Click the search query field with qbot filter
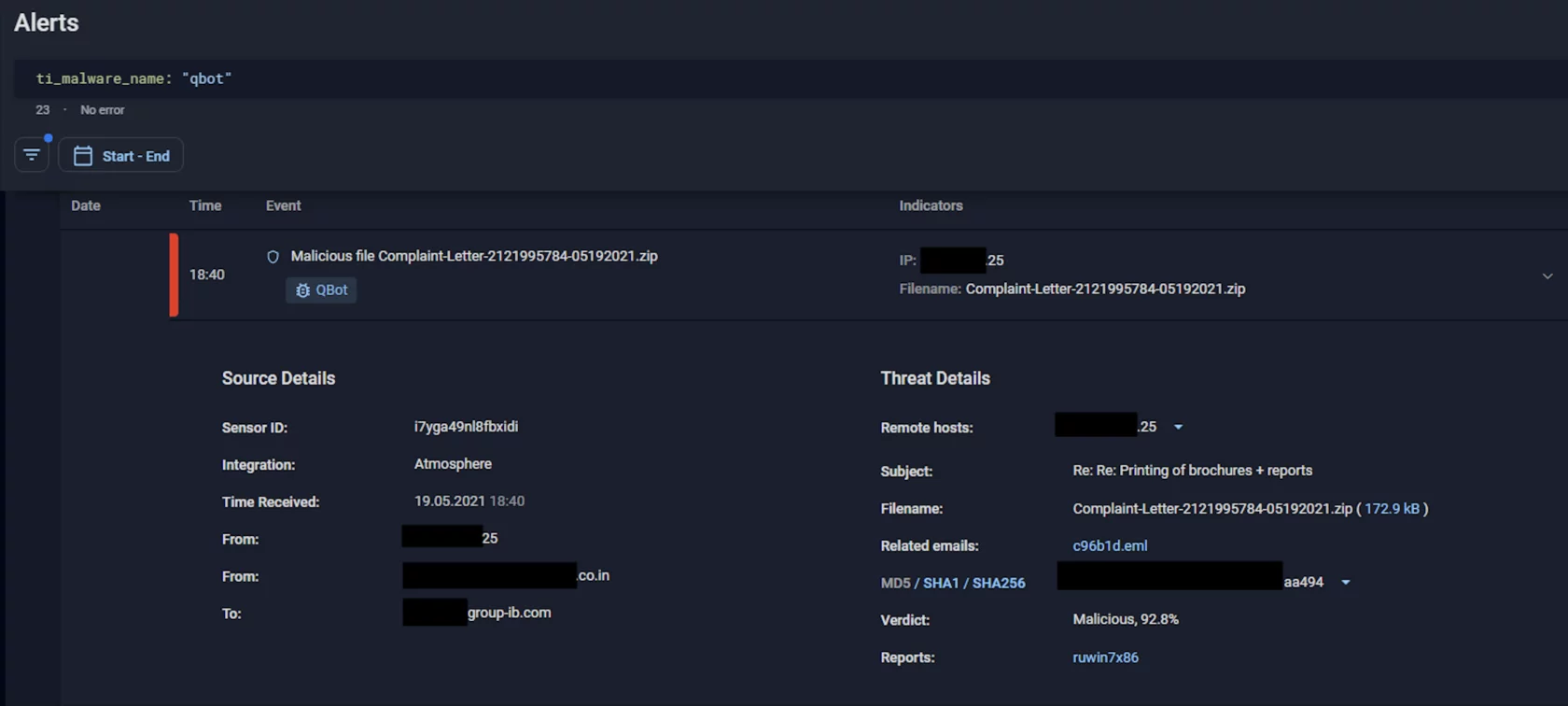The height and width of the screenshot is (706, 1568). pyautogui.click(x=791, y=78)
